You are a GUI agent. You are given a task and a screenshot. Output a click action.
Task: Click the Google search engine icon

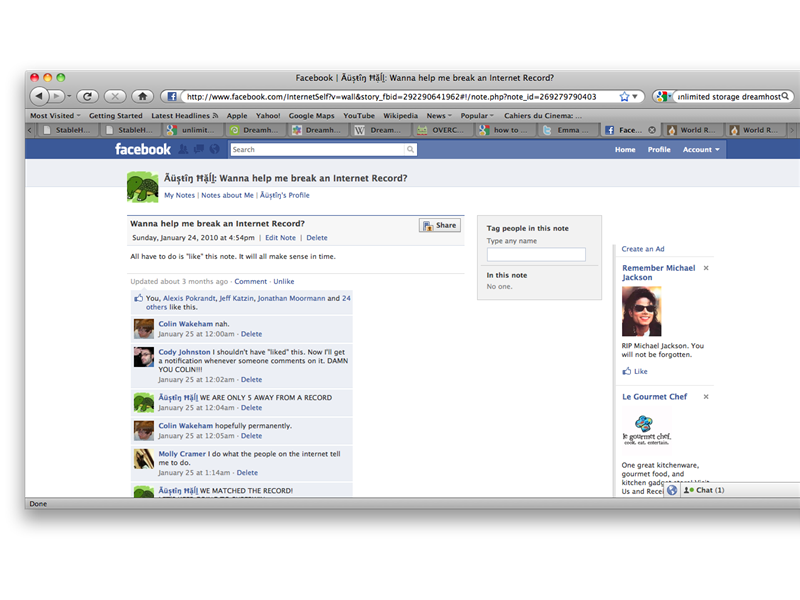[662, 96]
